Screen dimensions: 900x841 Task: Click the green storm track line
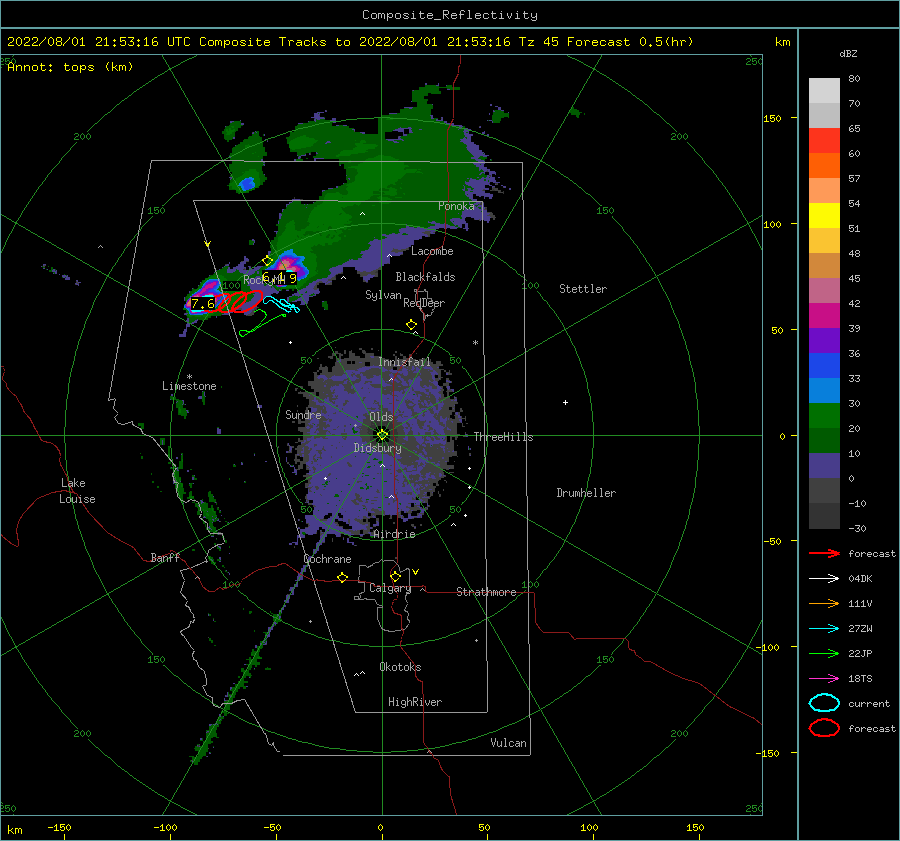[x=262, y=323]
